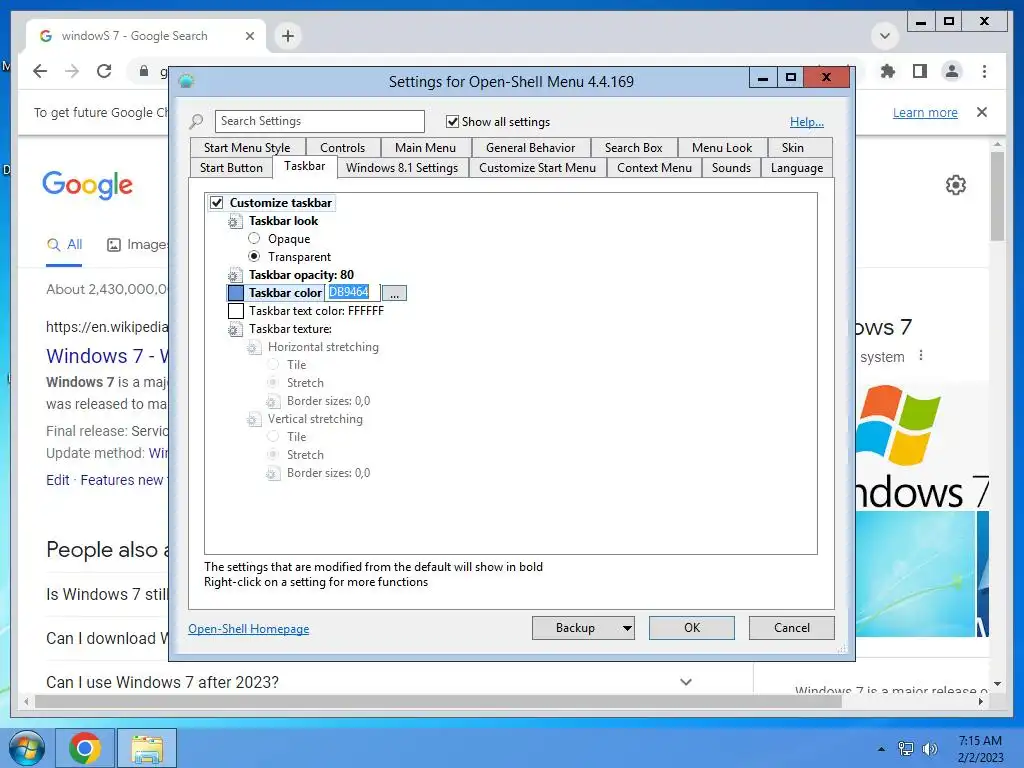The height and width of the screenshot is (768, 1024).
Task: Uncheck Customize taskbar
Action: tap(216, 202)
